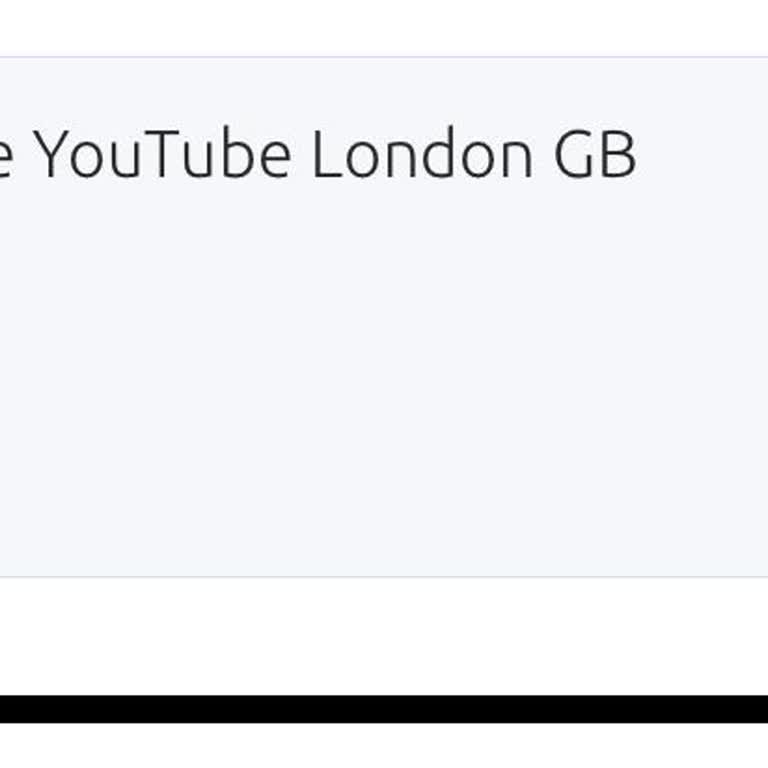Click the letter "B" in GB
The width and height of the screenshot is (768, 768).
pyautogui.click(x=619, y=156)
